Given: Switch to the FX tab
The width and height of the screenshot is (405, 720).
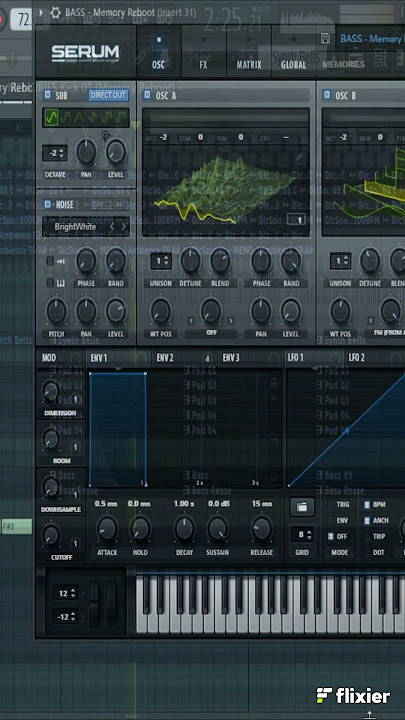Looking at the screenshot, I should pos(203,51).
